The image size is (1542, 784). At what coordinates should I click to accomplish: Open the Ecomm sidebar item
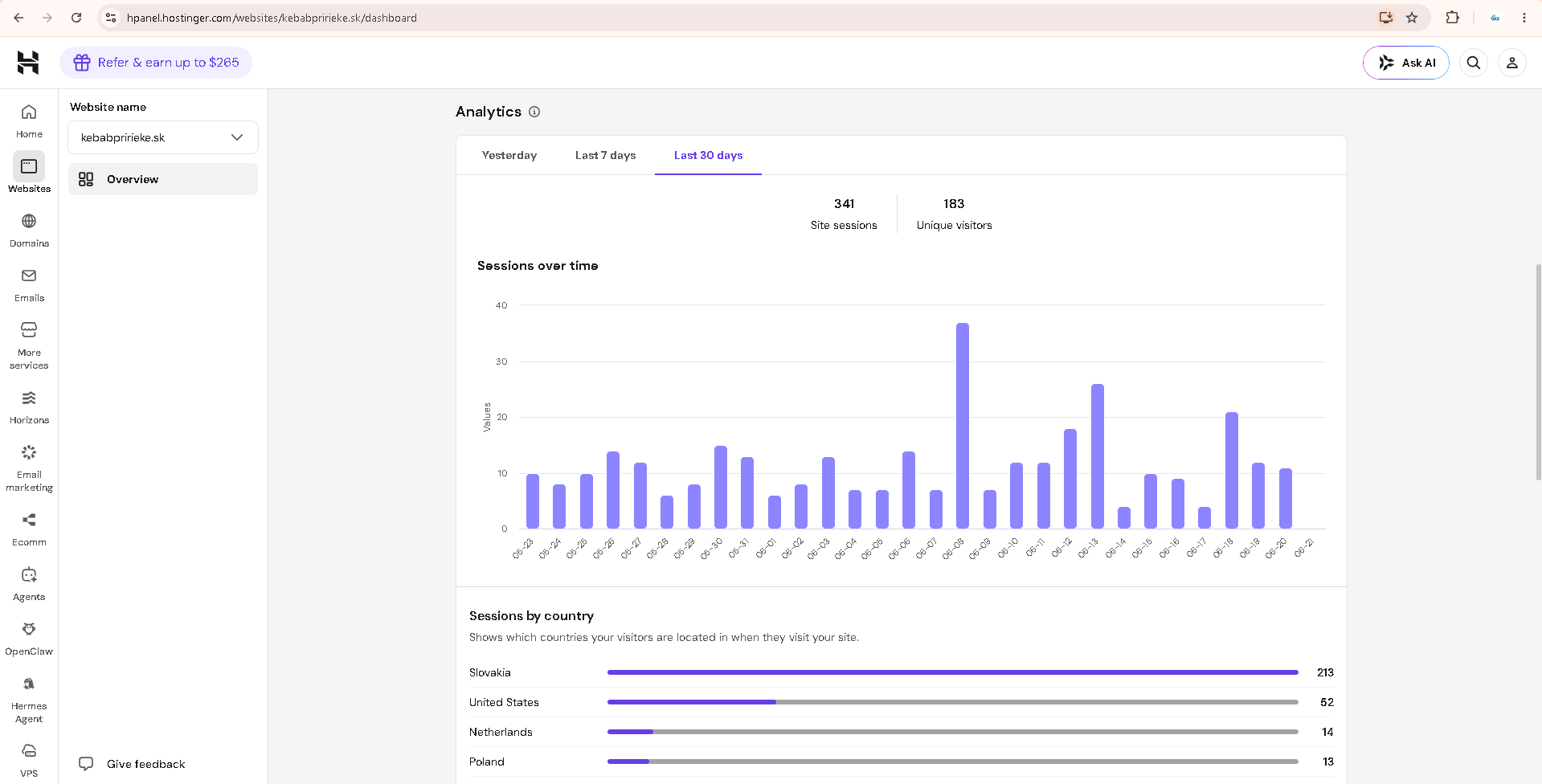click(29, 529)
